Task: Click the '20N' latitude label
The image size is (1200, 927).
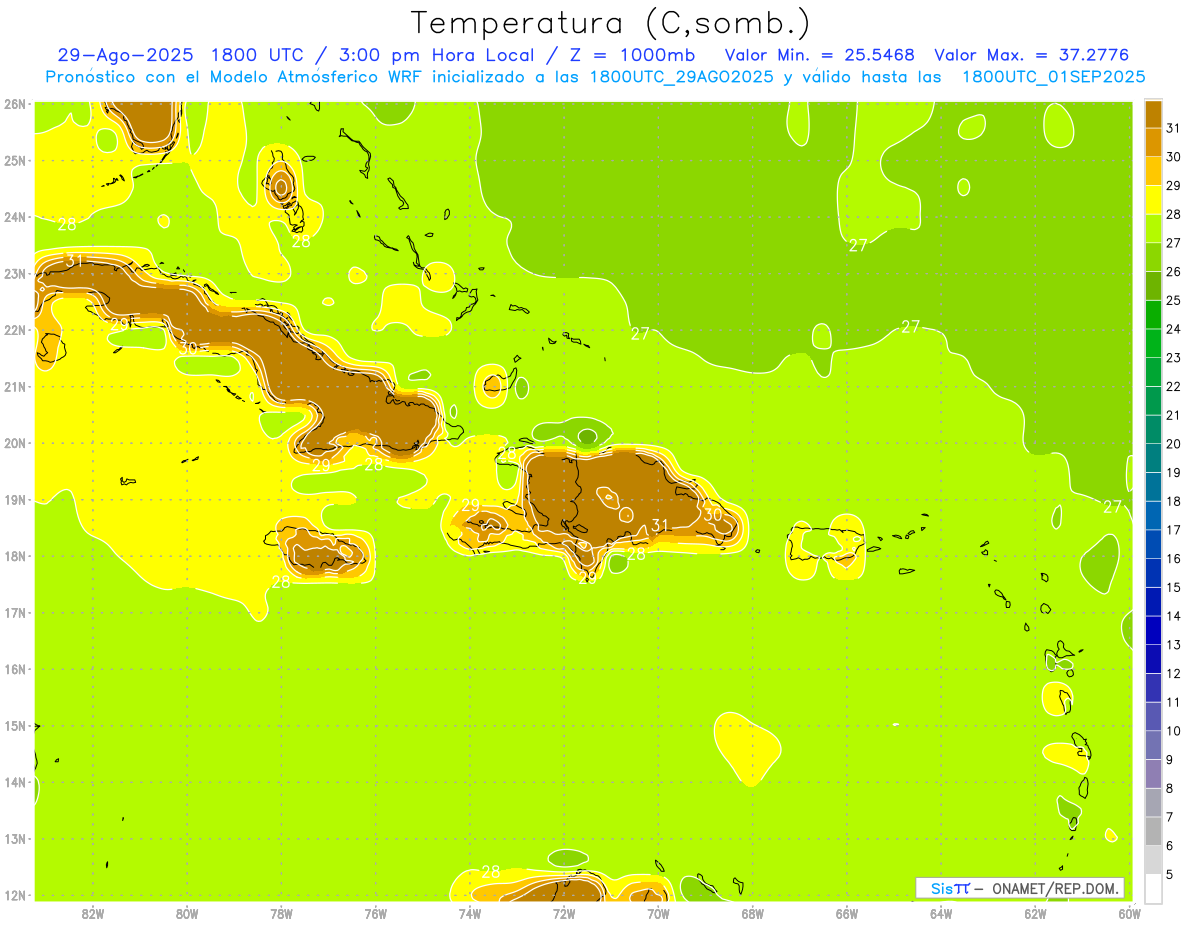Action: (14, 443)
